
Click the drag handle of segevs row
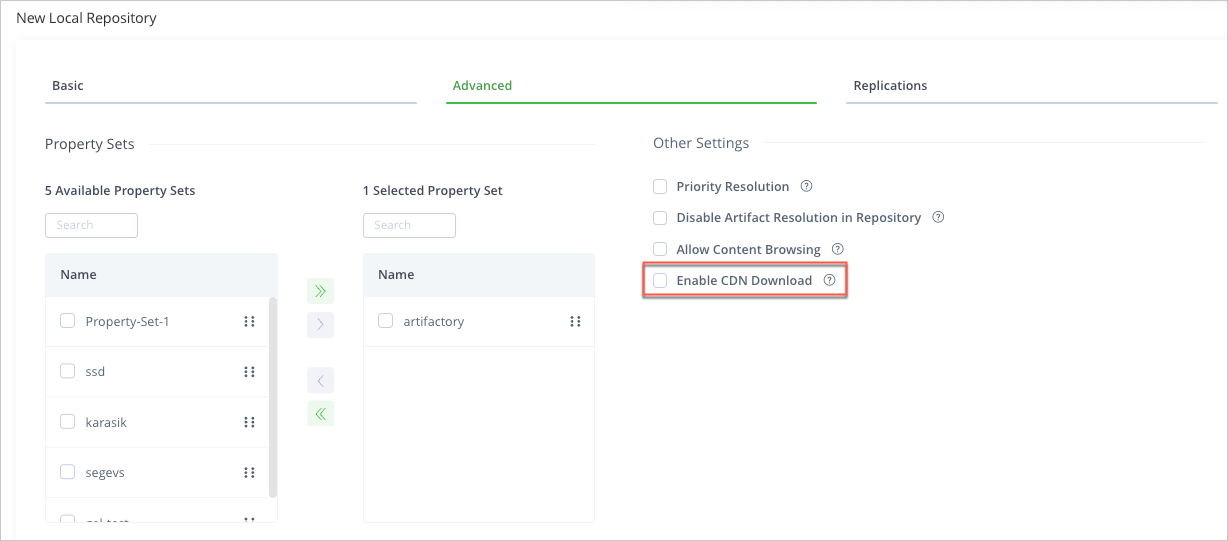[249, 473]
